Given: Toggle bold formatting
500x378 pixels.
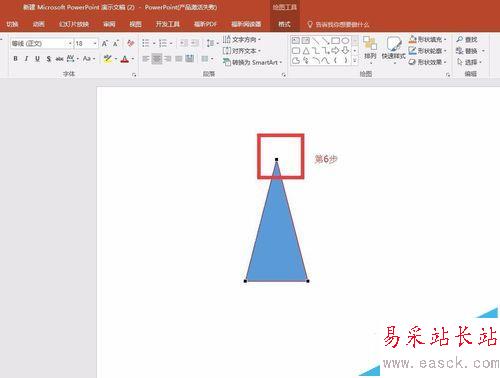Looking at the screenshot, I should coord(15,59).
